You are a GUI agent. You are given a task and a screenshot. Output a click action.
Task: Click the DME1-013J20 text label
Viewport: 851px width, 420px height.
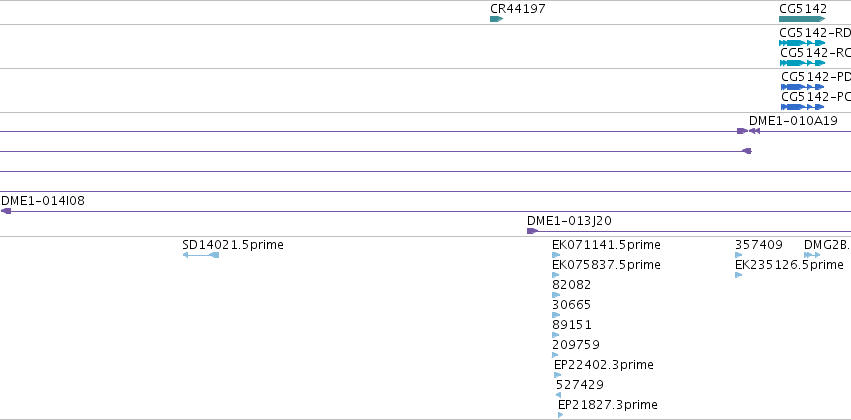pos(570,221)
